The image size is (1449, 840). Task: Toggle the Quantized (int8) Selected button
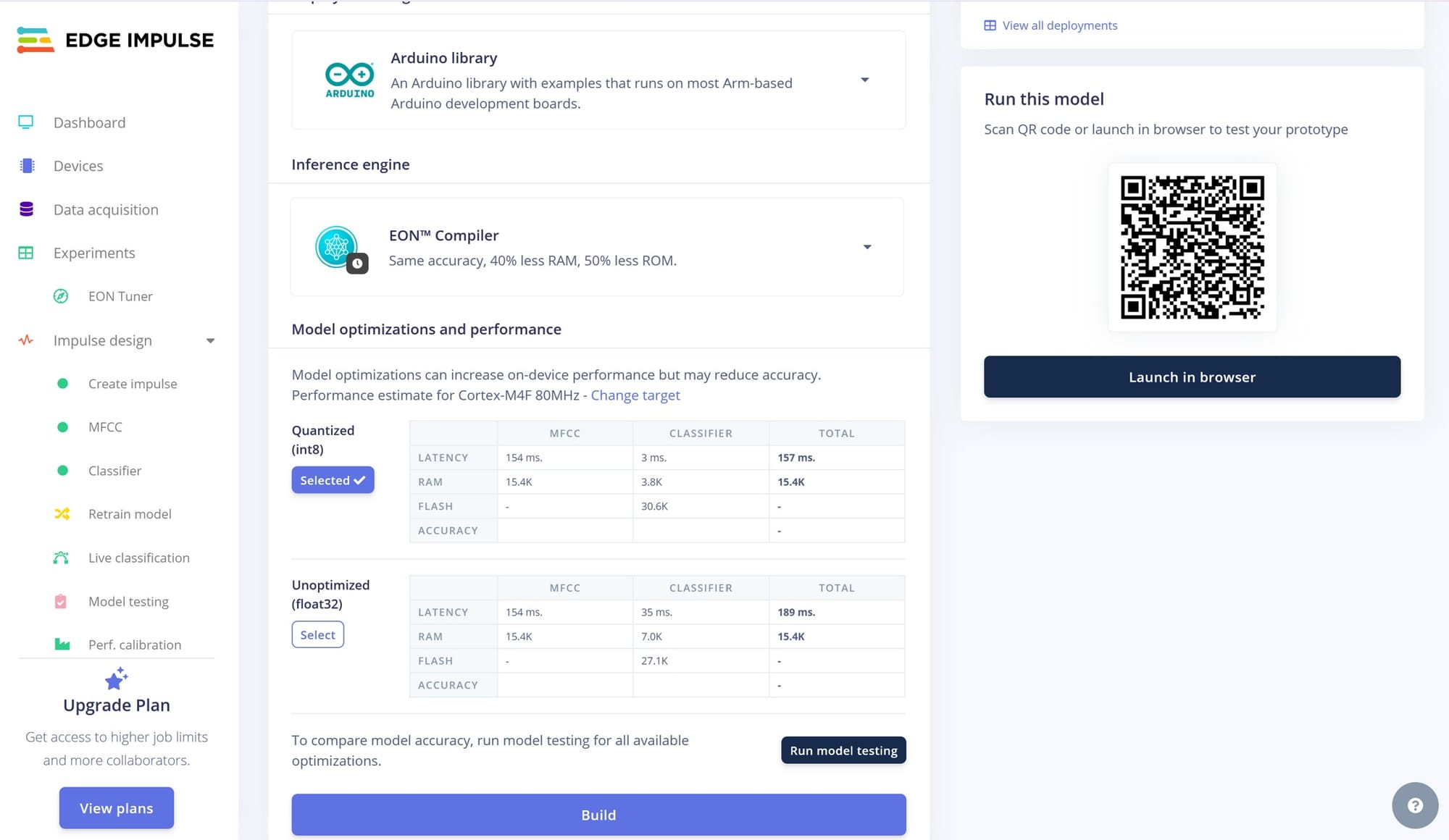[x=333, y=480]
